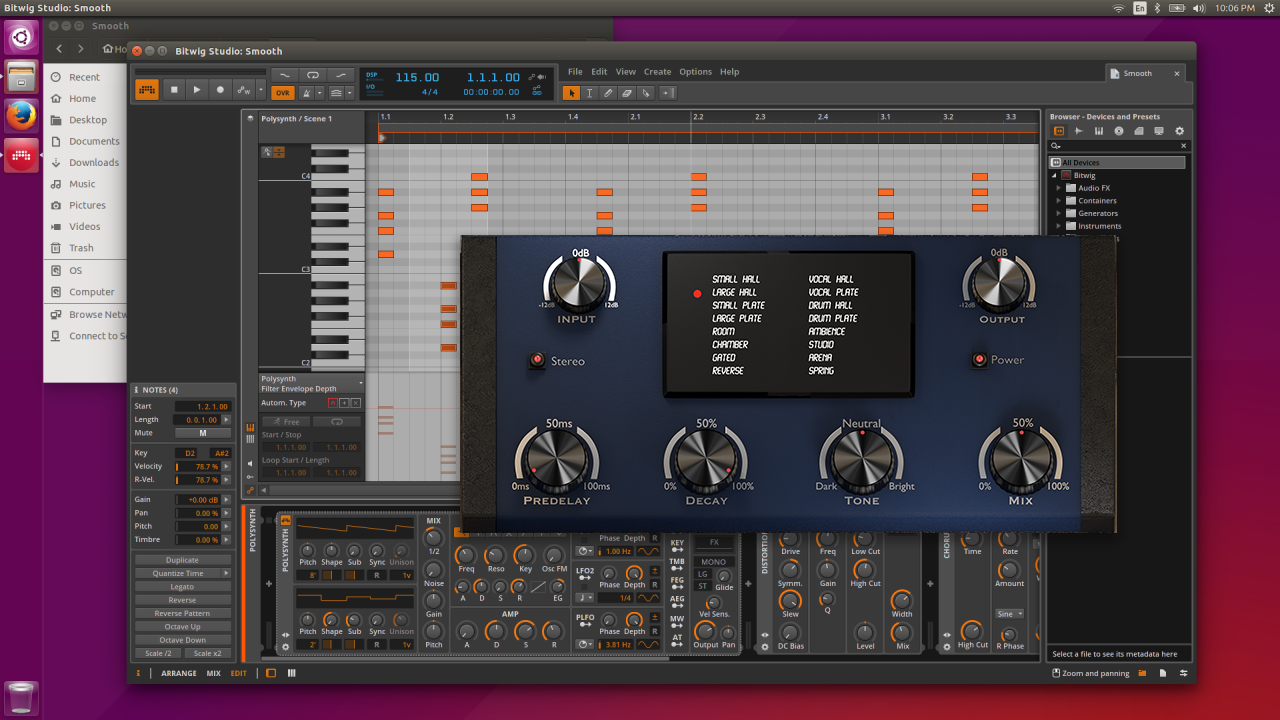
Task: Click the Polysynth device header icon
Action: point(285,520)
